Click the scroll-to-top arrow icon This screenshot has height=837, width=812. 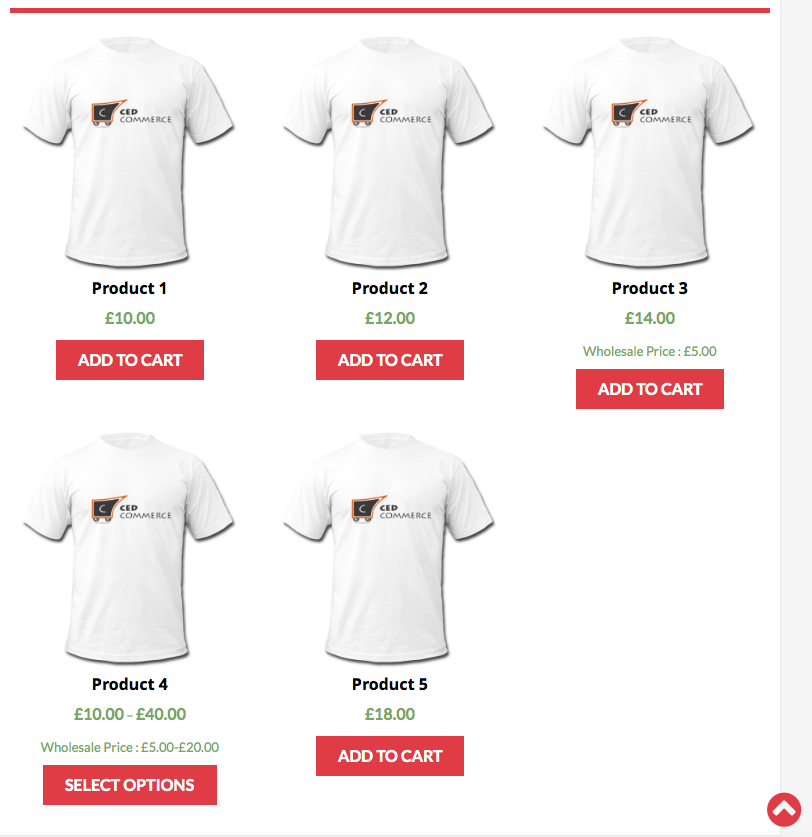pyautogui.click(x=784, y=809)
